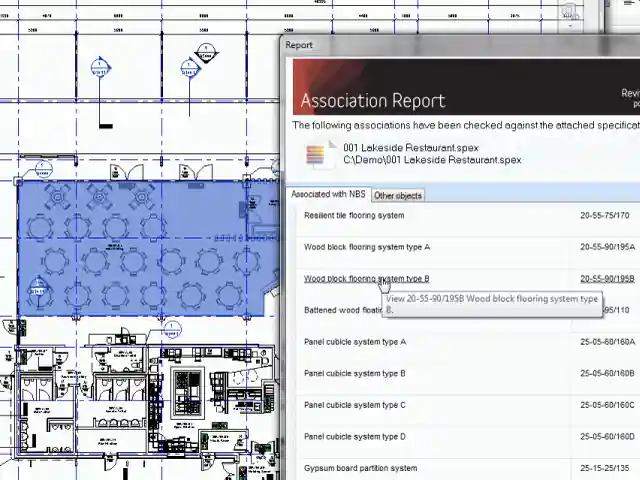Screen dimensions: 640x480
Task: Select the top-left elevation marker on the plan
Action: [100, 70]
